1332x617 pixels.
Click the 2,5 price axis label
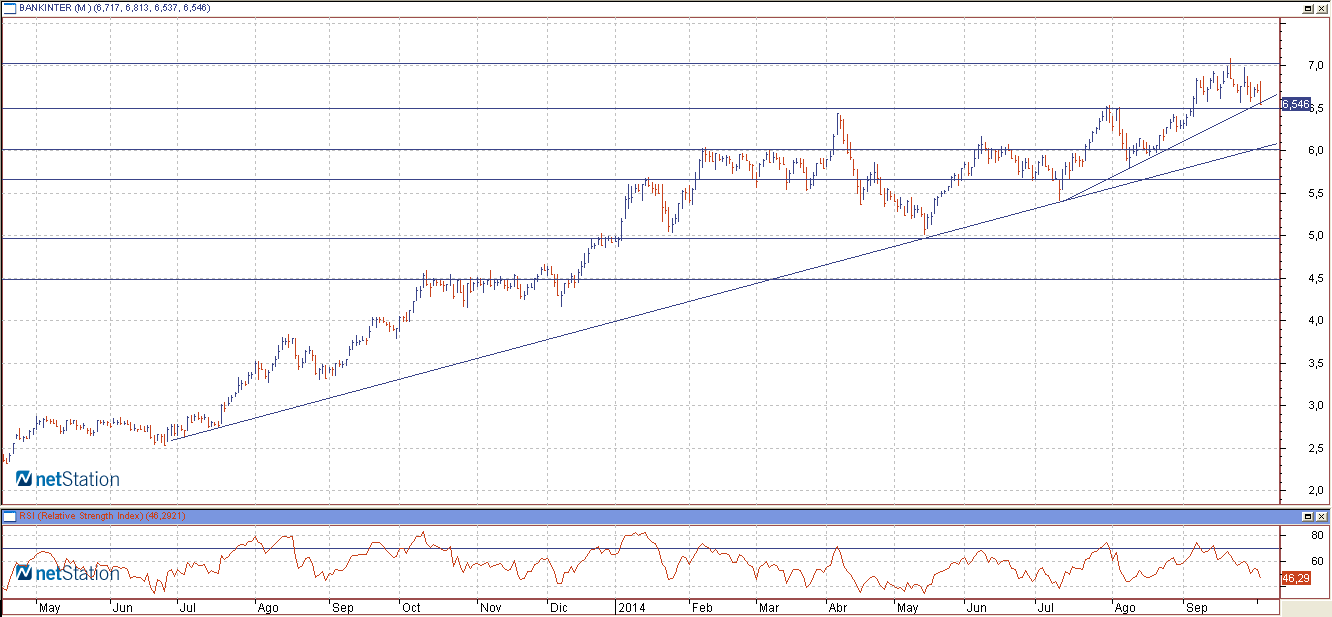[x=1315, y=449]
